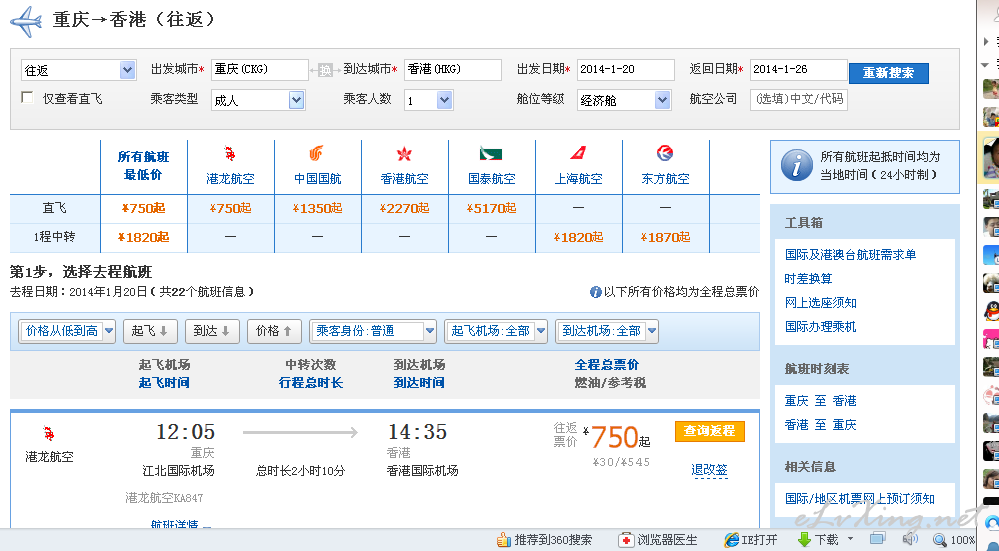Click the 行程总时长 column header

pos(311,383)
